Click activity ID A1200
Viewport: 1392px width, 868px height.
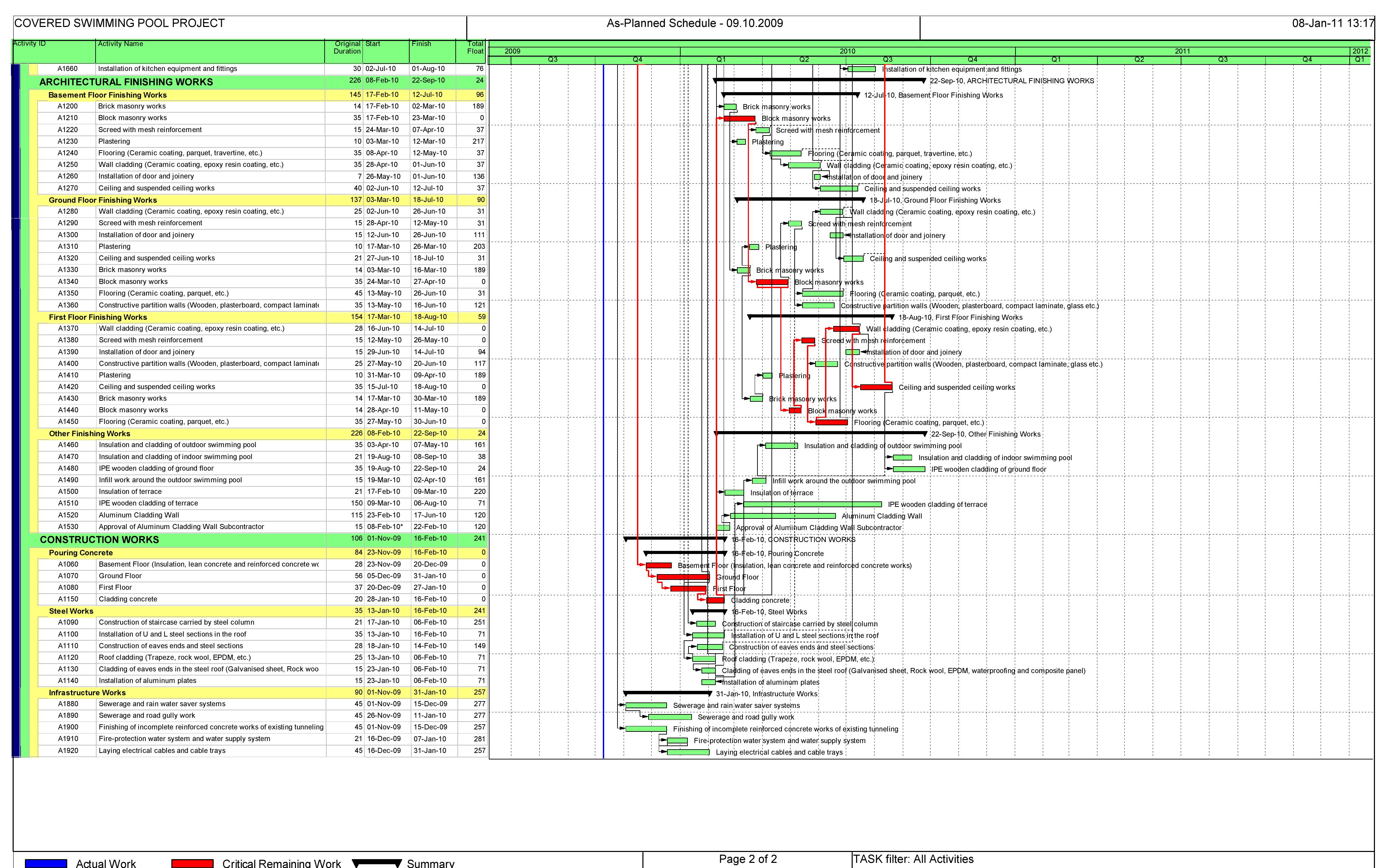pos(67,106)
